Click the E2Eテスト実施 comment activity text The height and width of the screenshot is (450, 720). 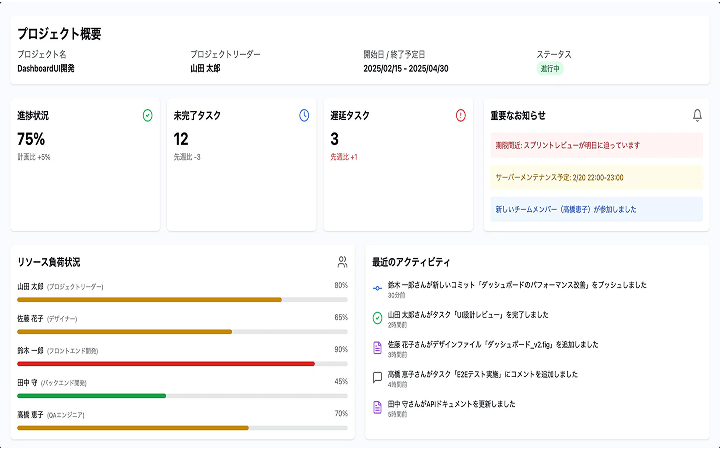(x=483, y=374)
